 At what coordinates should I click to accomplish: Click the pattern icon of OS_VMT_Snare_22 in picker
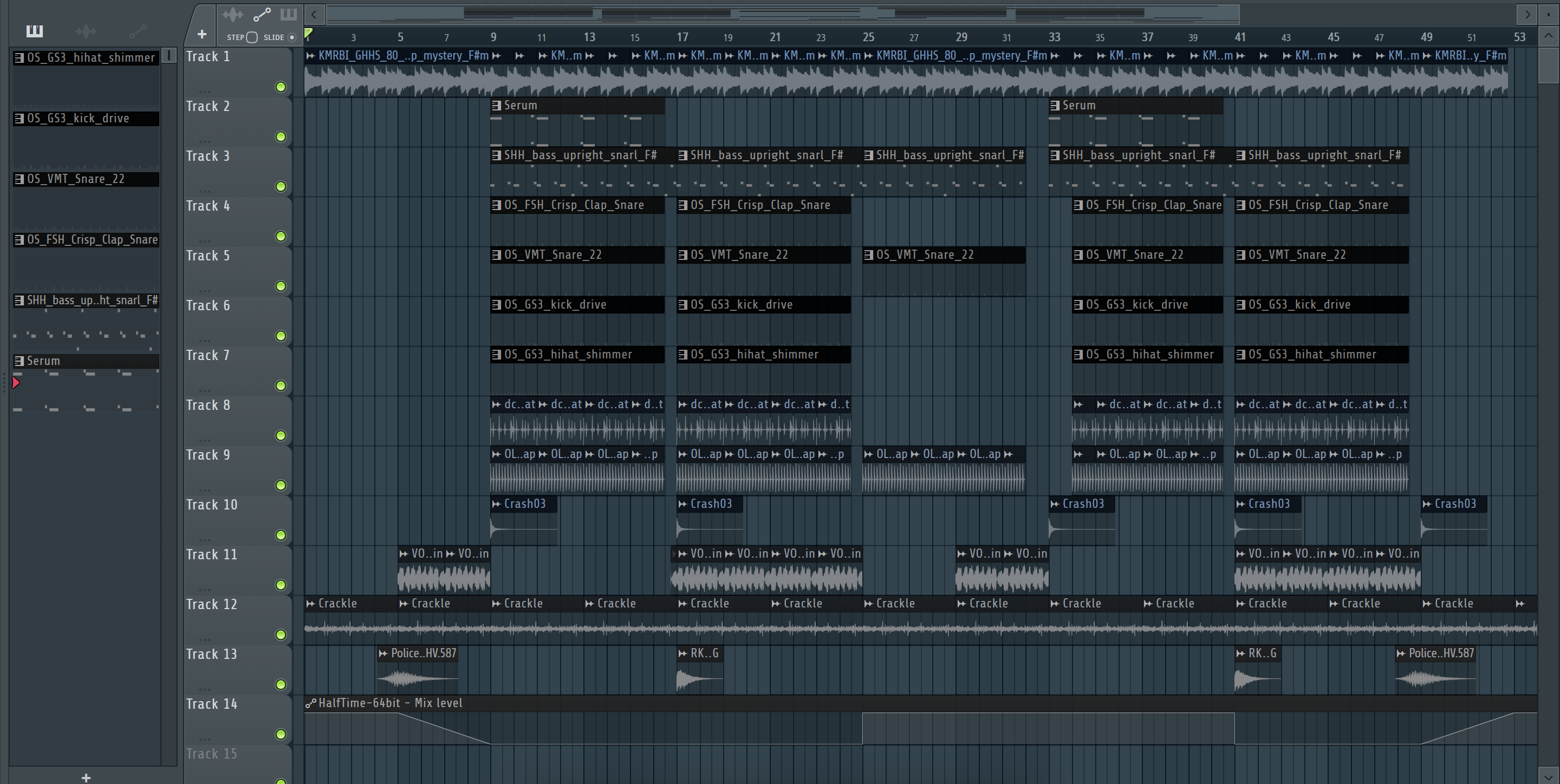(x=19, y=179)
